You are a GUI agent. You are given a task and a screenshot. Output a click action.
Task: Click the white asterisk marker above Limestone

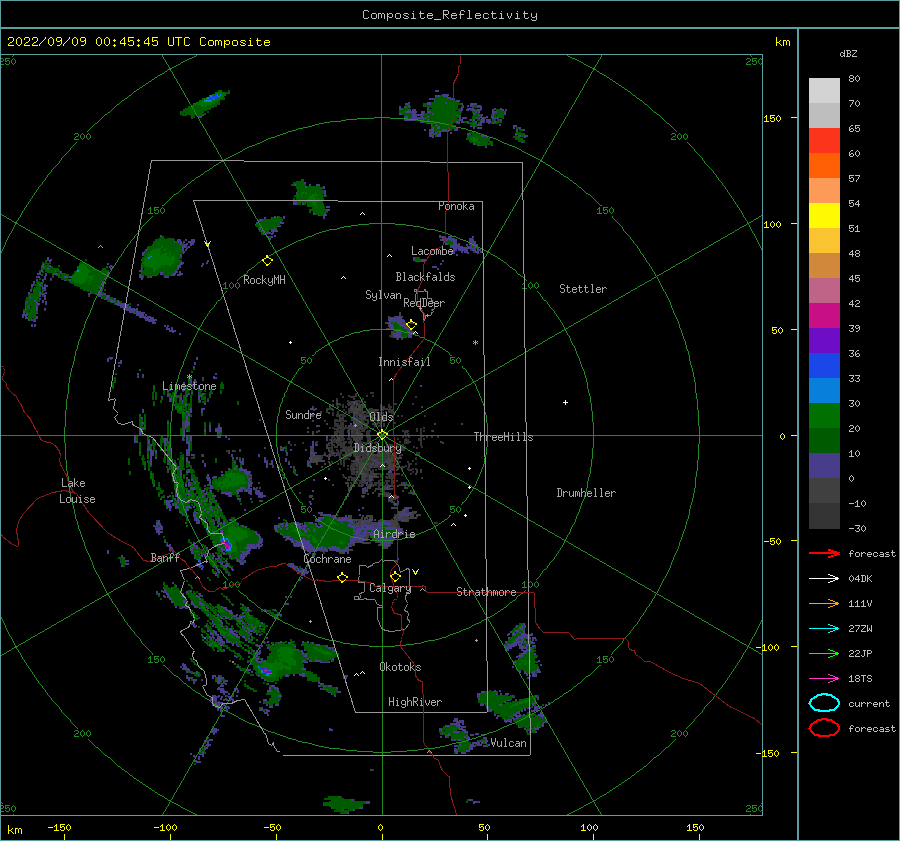[189, 377]
